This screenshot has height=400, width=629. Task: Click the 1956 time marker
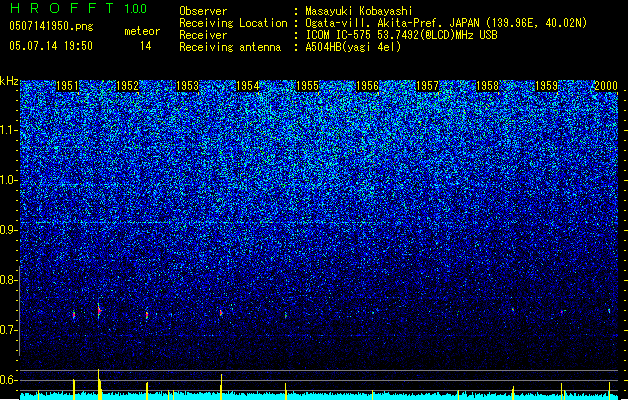tap(367, 86)
